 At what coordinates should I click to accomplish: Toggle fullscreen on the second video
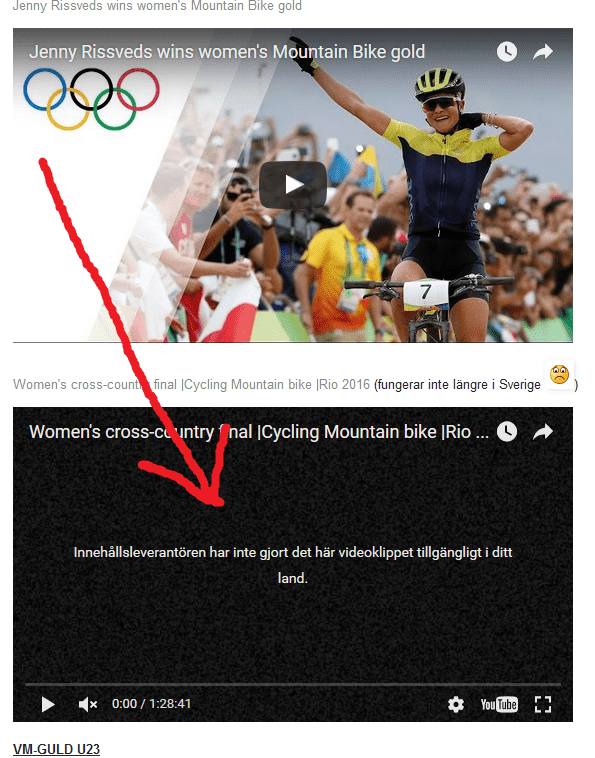click(x=543, y=704)
